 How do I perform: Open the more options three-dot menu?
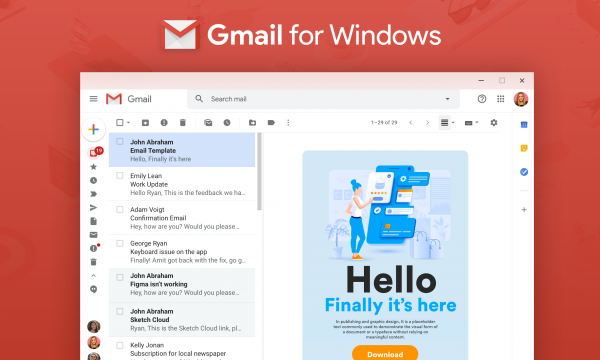tap(288, 122)
